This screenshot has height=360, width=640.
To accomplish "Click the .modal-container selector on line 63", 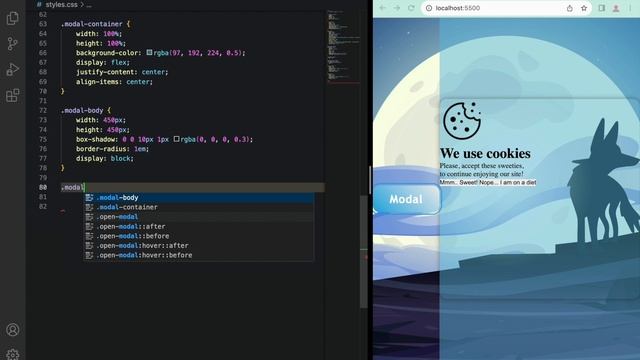I will pos(92,24).
